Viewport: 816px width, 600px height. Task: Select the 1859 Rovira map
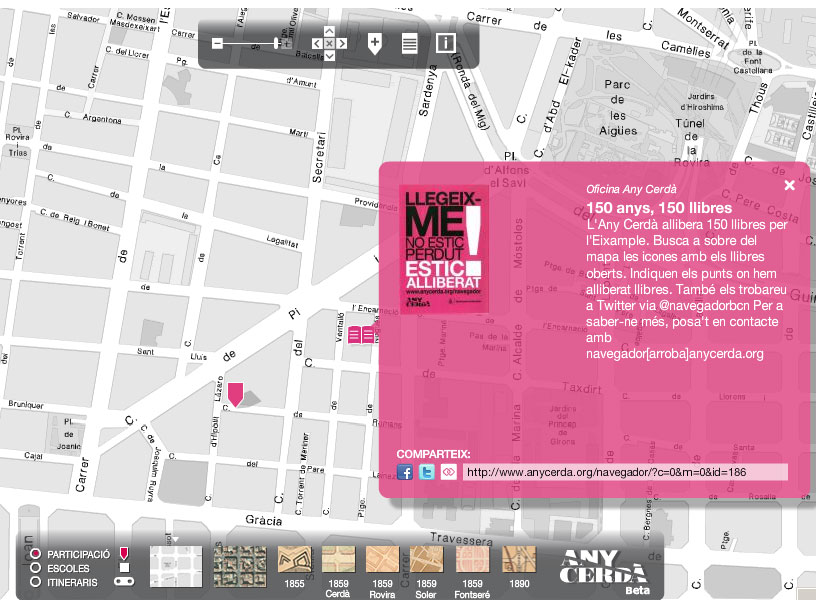[x=382, y=560]
